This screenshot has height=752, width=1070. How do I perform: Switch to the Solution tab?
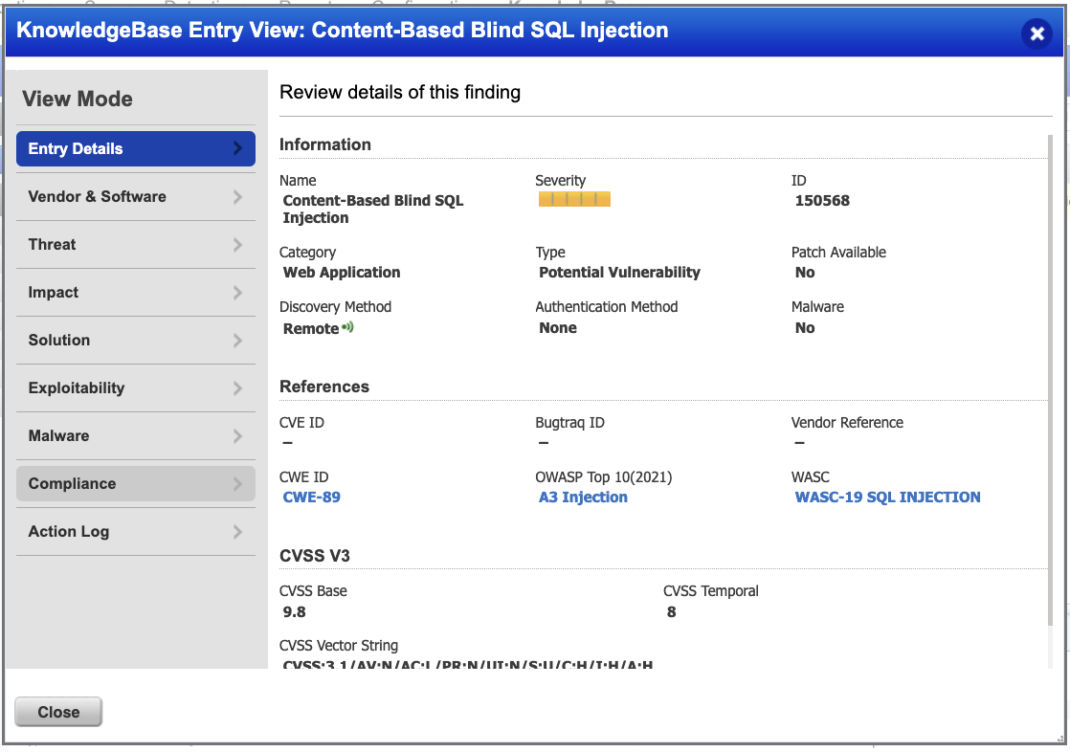coord(59,340)
